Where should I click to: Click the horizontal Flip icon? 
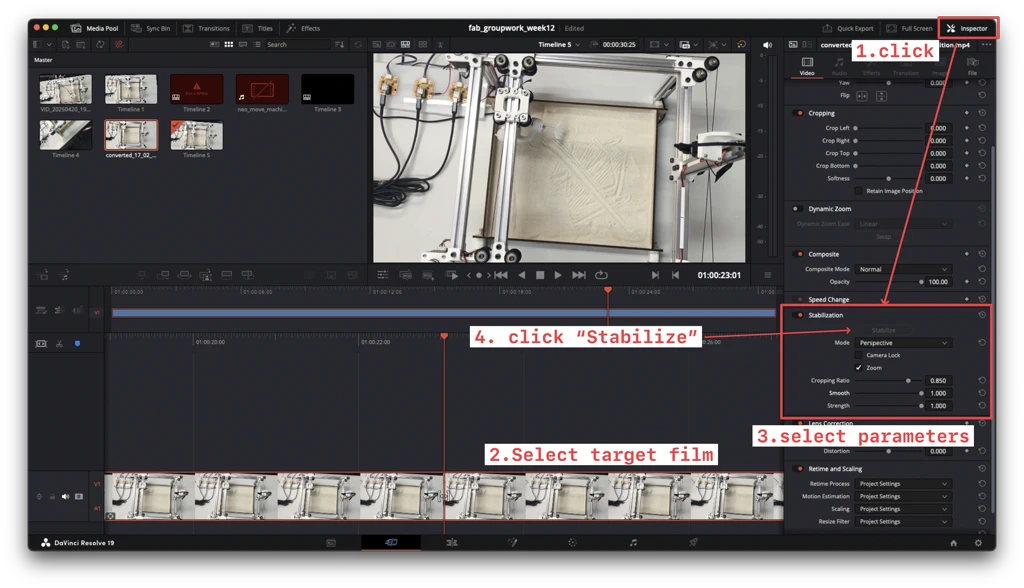[862, 96]
